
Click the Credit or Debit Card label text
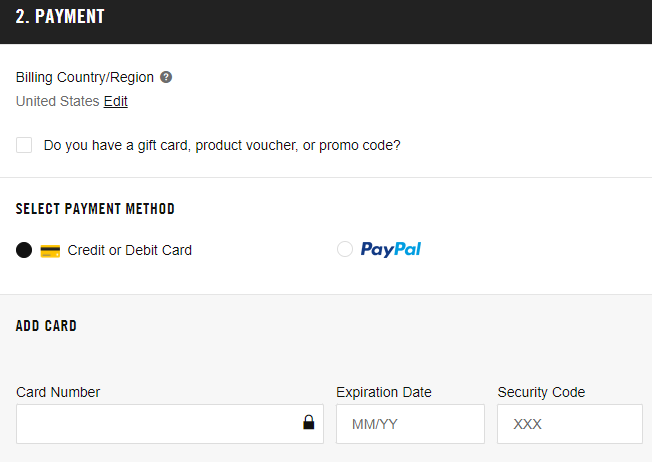point(130,250)
